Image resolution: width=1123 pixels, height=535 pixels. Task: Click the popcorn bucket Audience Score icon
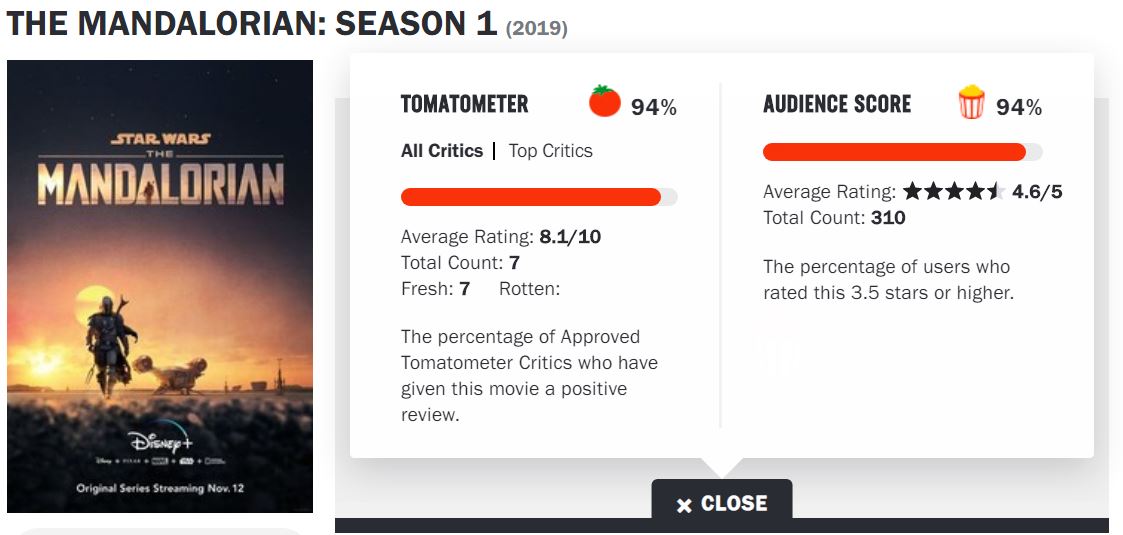tap(971, 103)
